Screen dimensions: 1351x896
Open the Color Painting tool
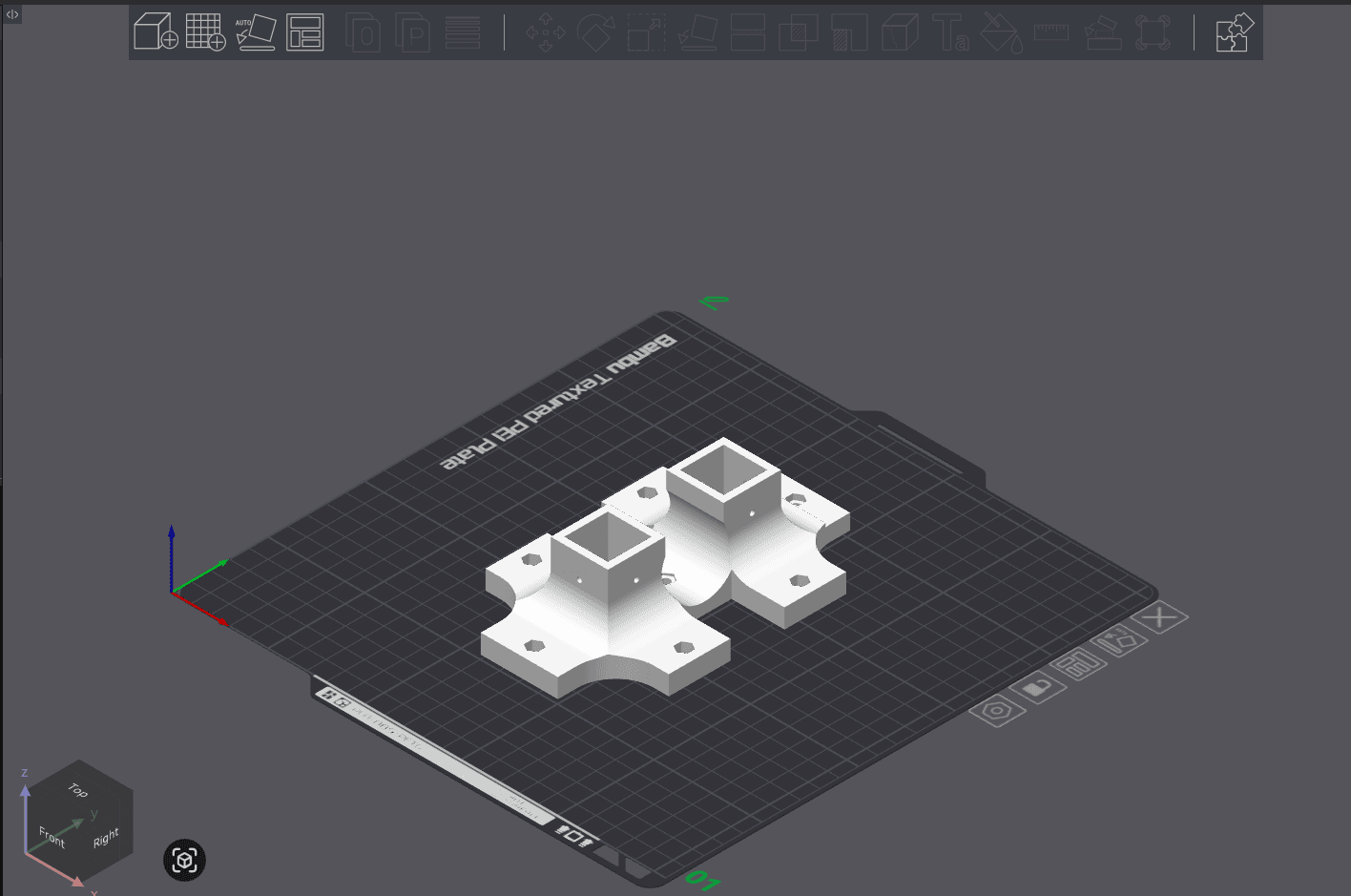[998, 31]
